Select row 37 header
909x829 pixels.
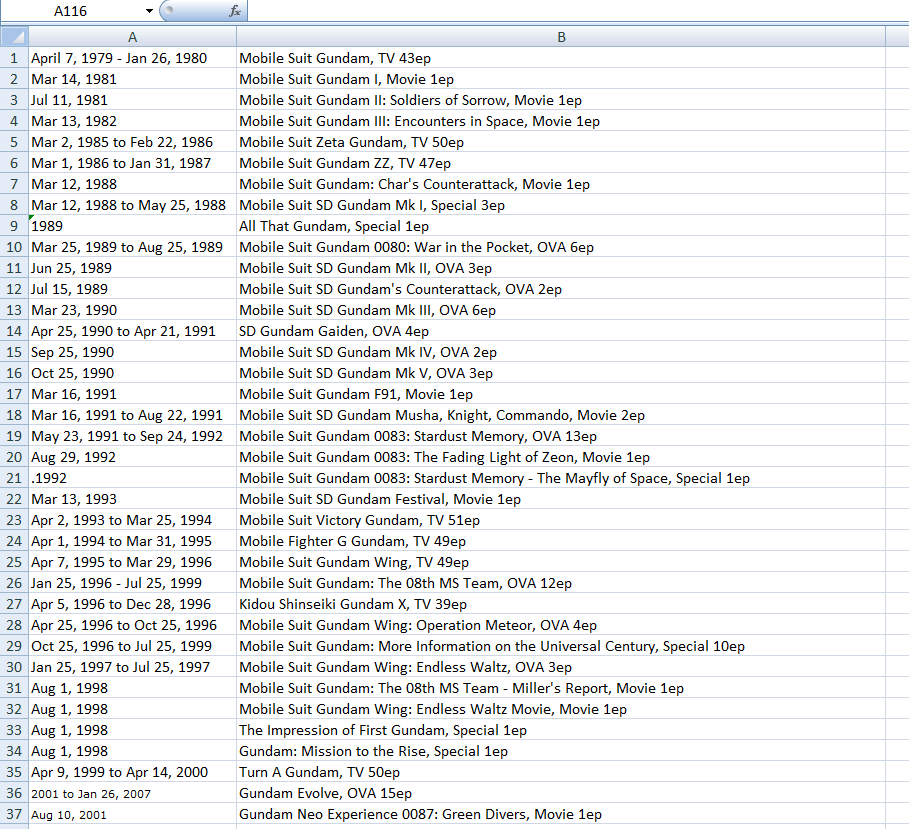(x=14, y=814)
